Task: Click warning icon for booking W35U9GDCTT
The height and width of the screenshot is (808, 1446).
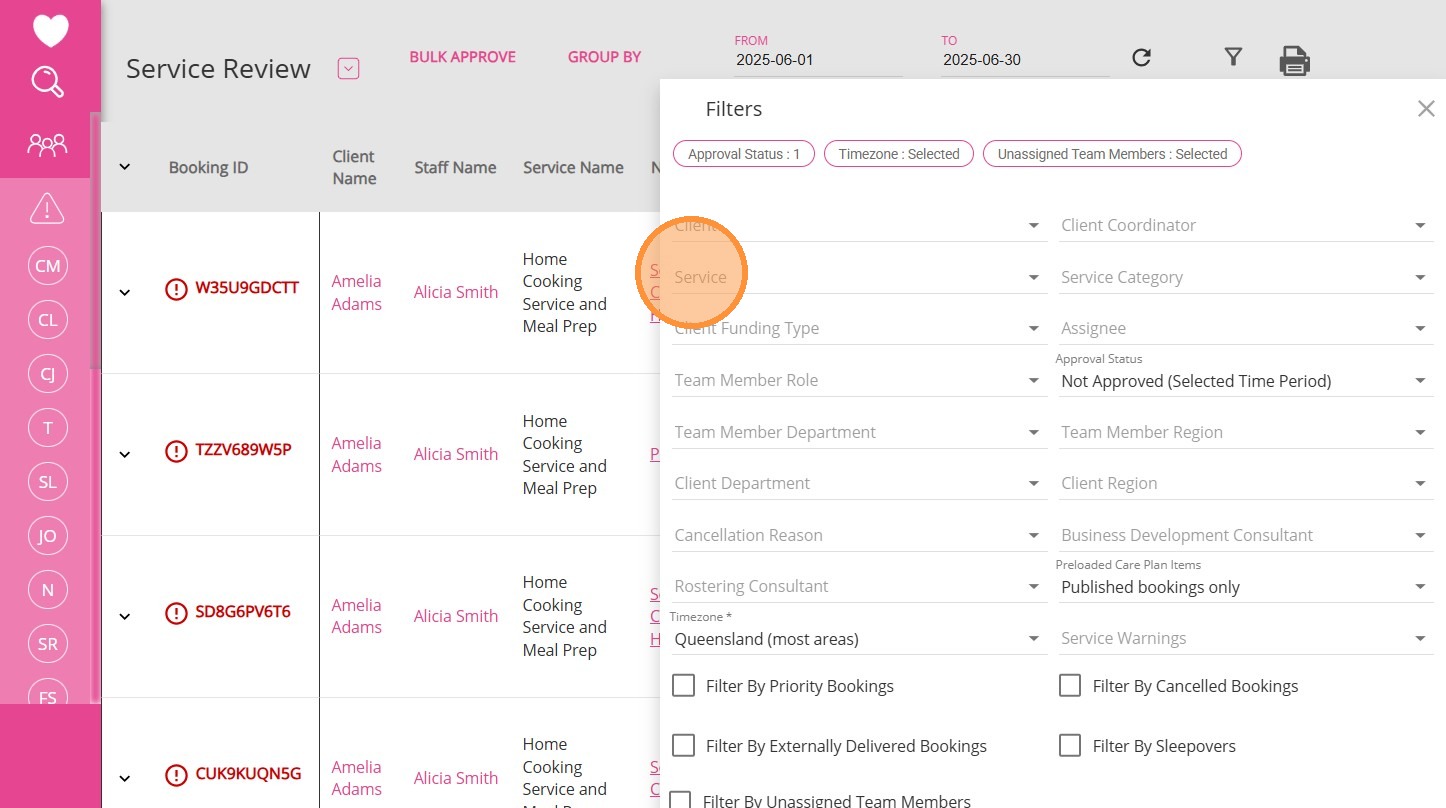Action: coord(176,290)
